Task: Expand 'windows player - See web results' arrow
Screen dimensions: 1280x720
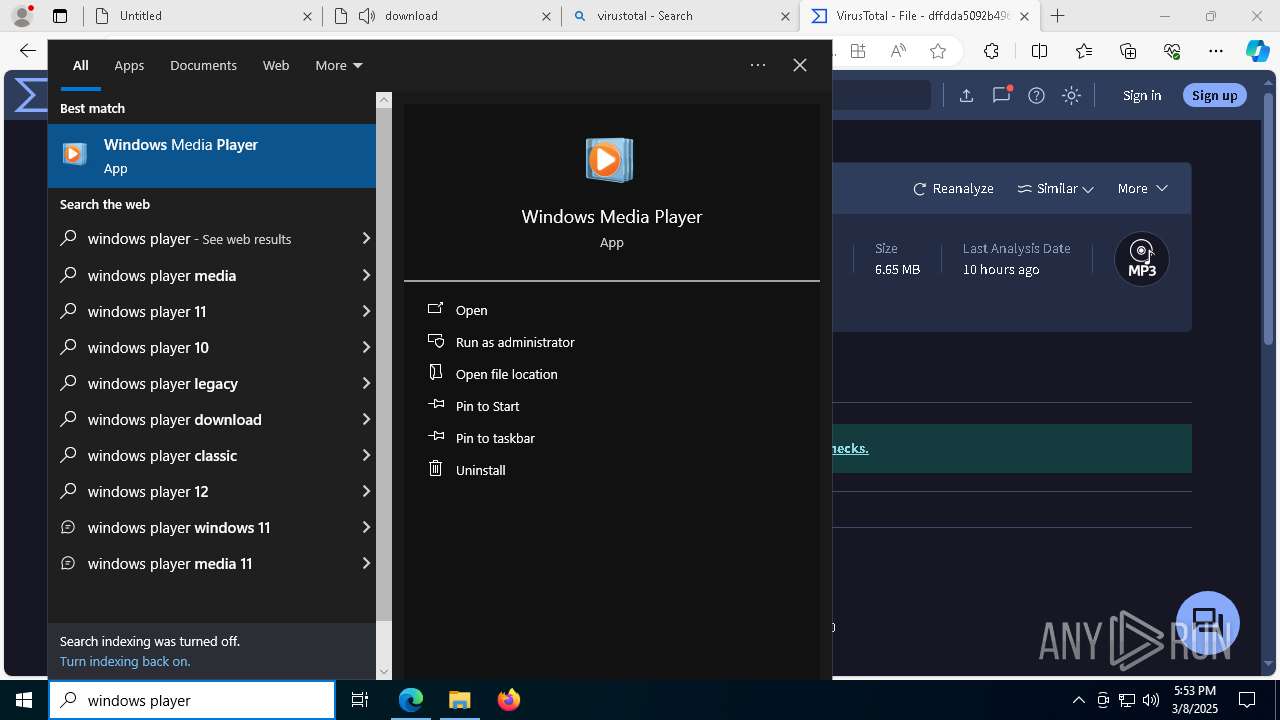Action: pyautogui.click(x=366, y=239)
